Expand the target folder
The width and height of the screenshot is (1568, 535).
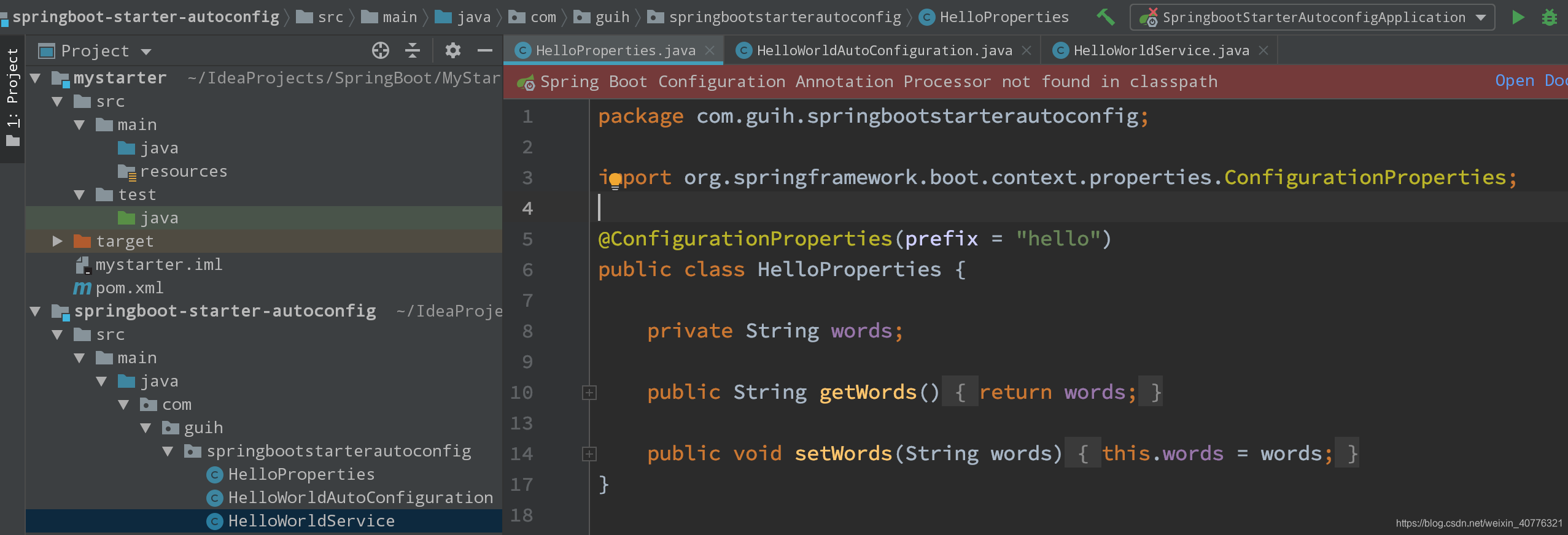tap(58, 241)
